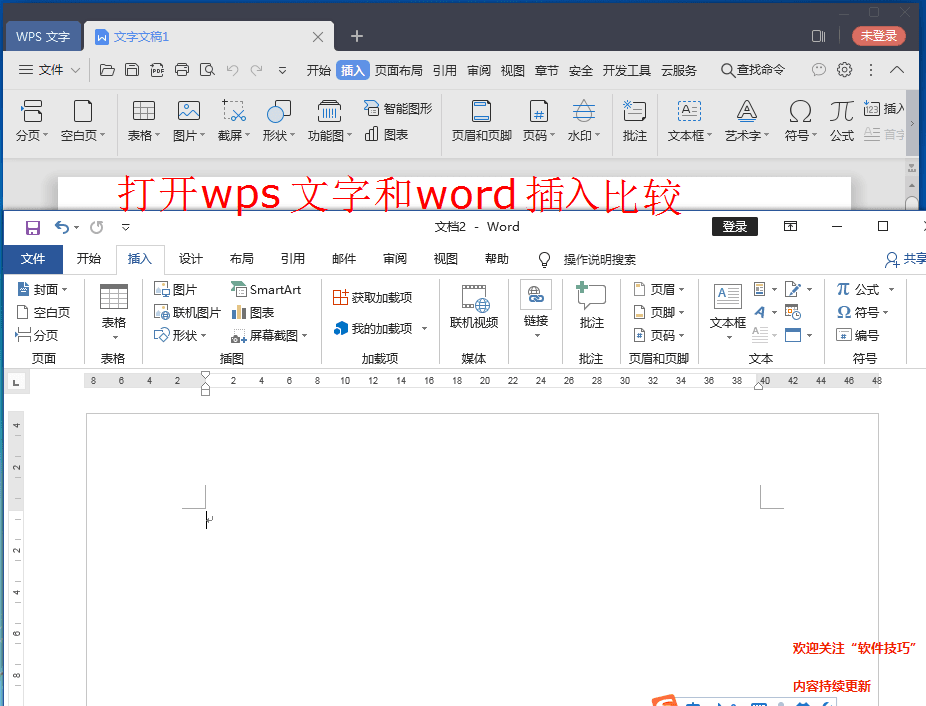Expand Word 屏幕截图 dropdown
The image size is (926, 706).
pyautogui.click(x=305, y=336)
